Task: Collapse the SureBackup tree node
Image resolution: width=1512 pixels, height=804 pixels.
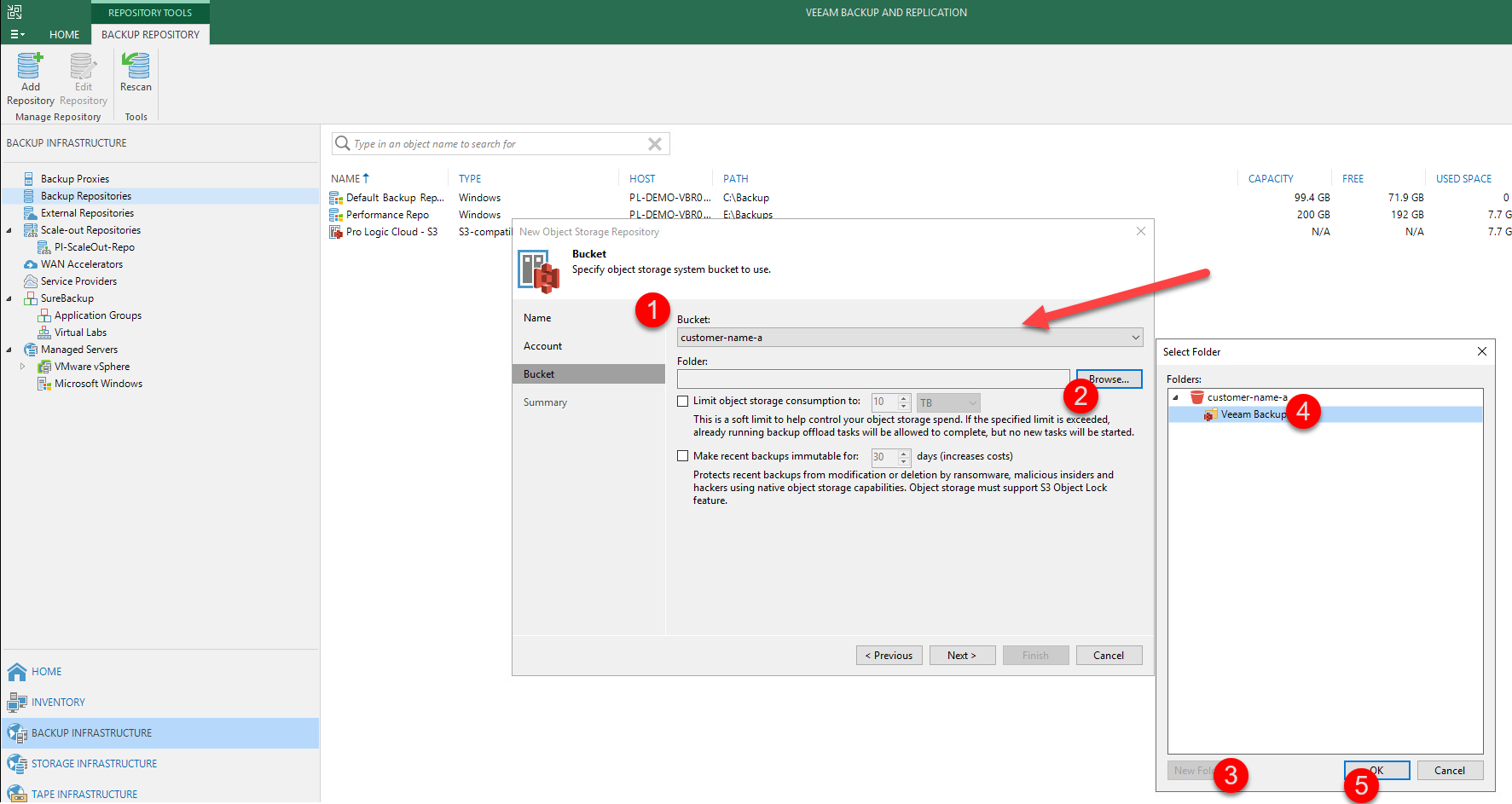Action: click(x=9, y=298)
